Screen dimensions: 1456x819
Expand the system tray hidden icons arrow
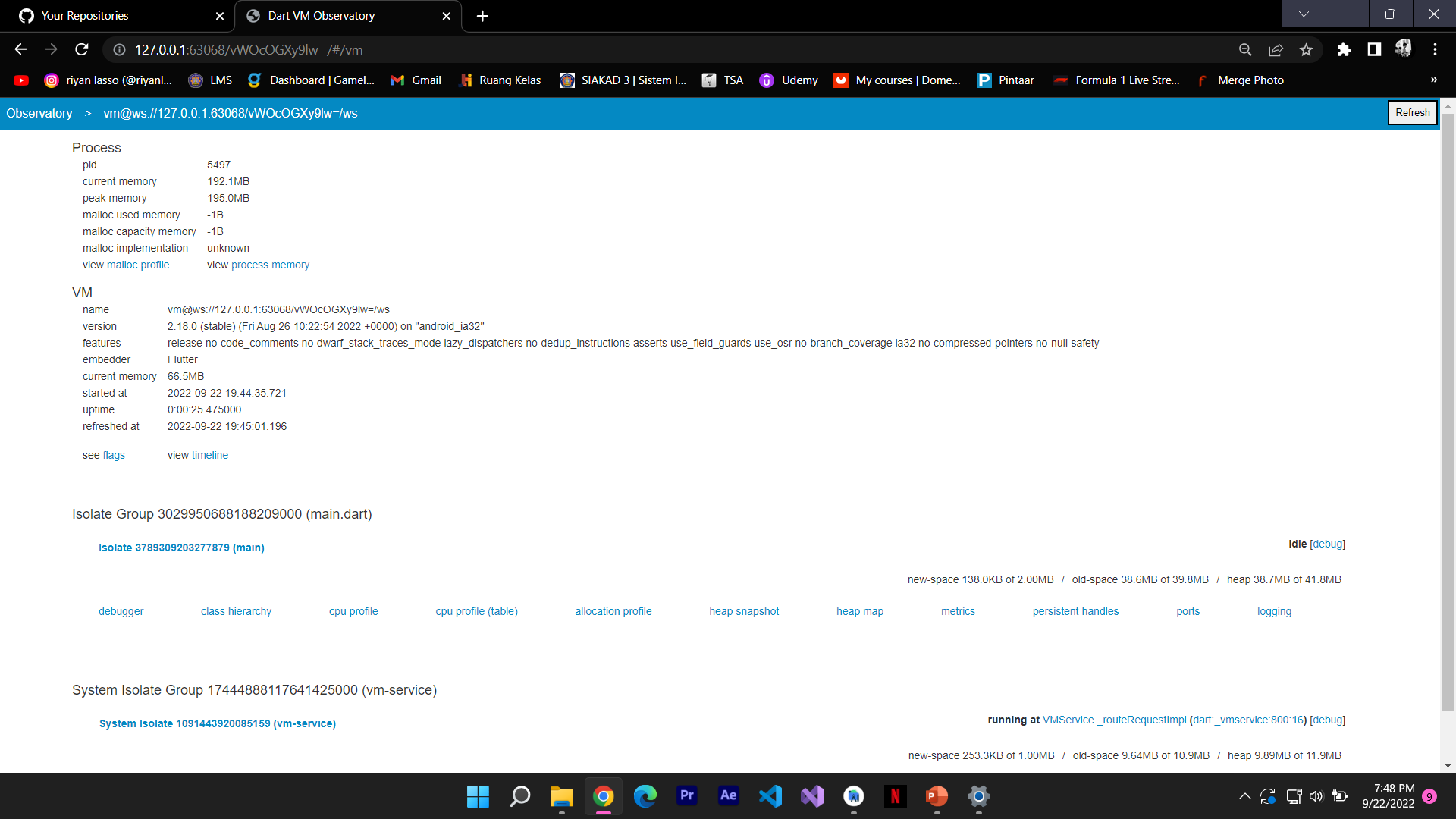tap(1244, 796)
